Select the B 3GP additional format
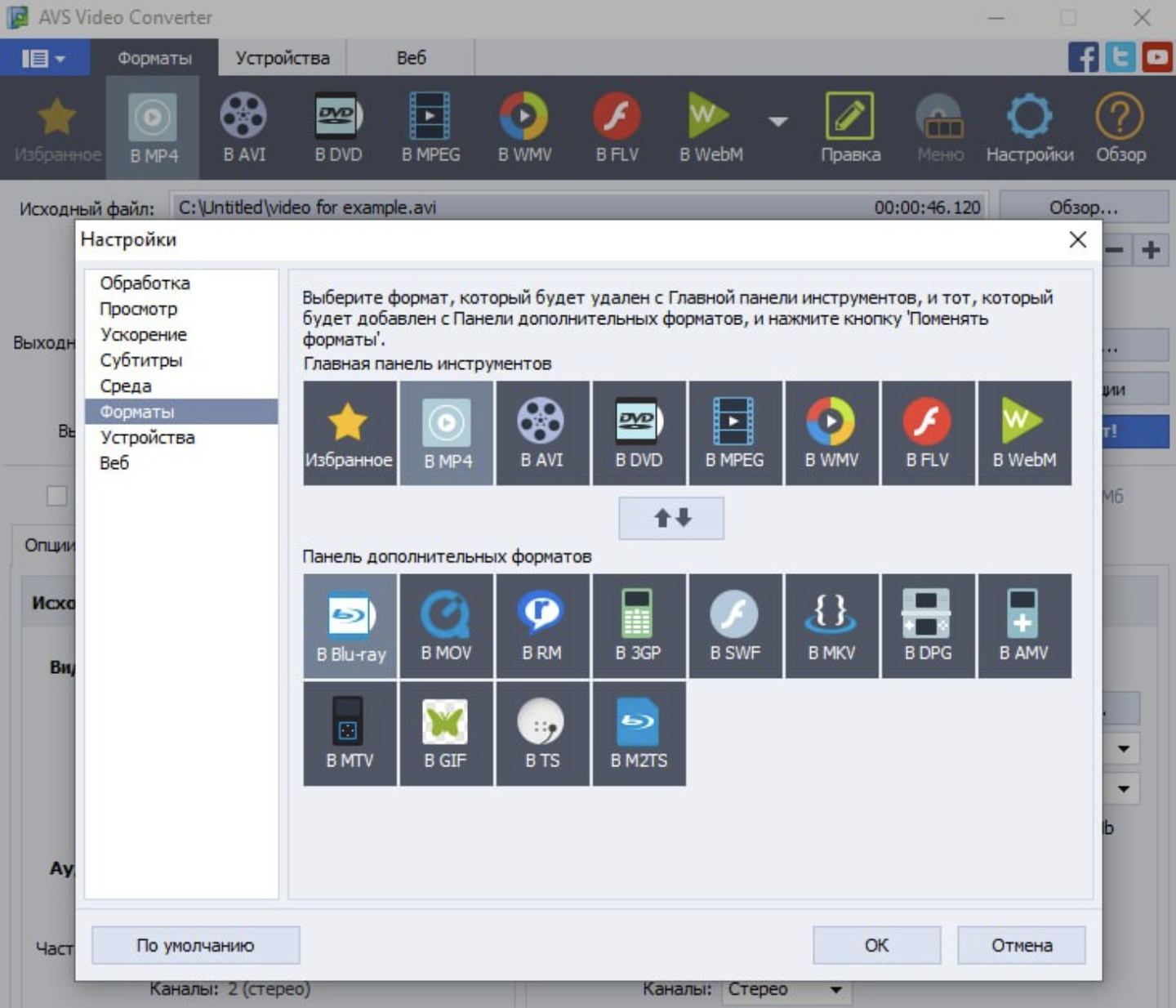The height and width of the screenshot is (1008, 1176). point(639,626)
